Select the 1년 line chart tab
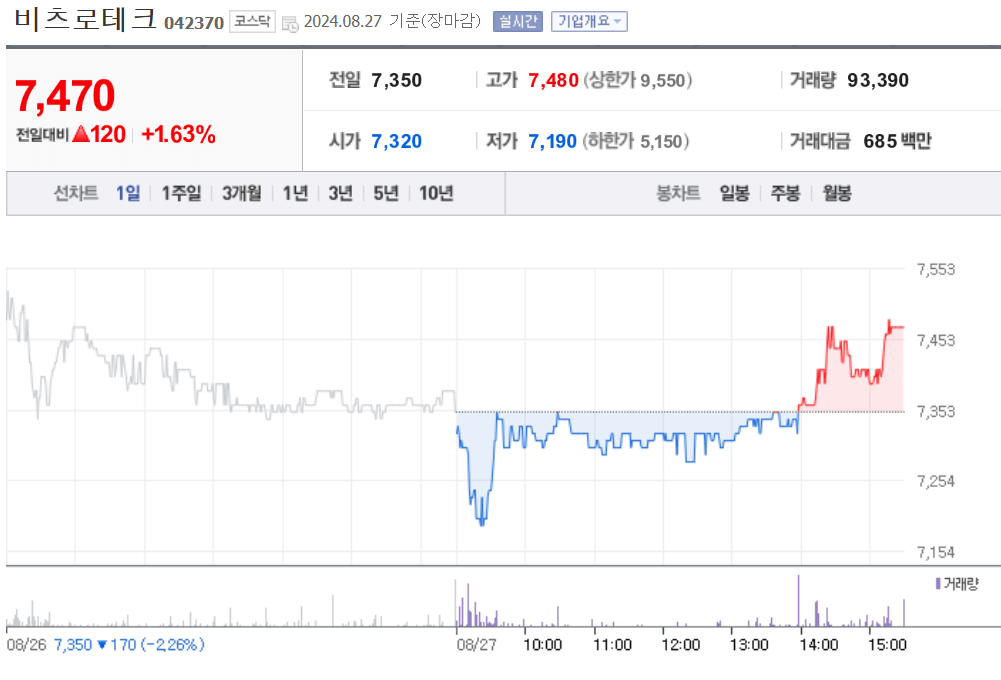The width and height of the screenshot is (1001, 680). pos(296,193)
